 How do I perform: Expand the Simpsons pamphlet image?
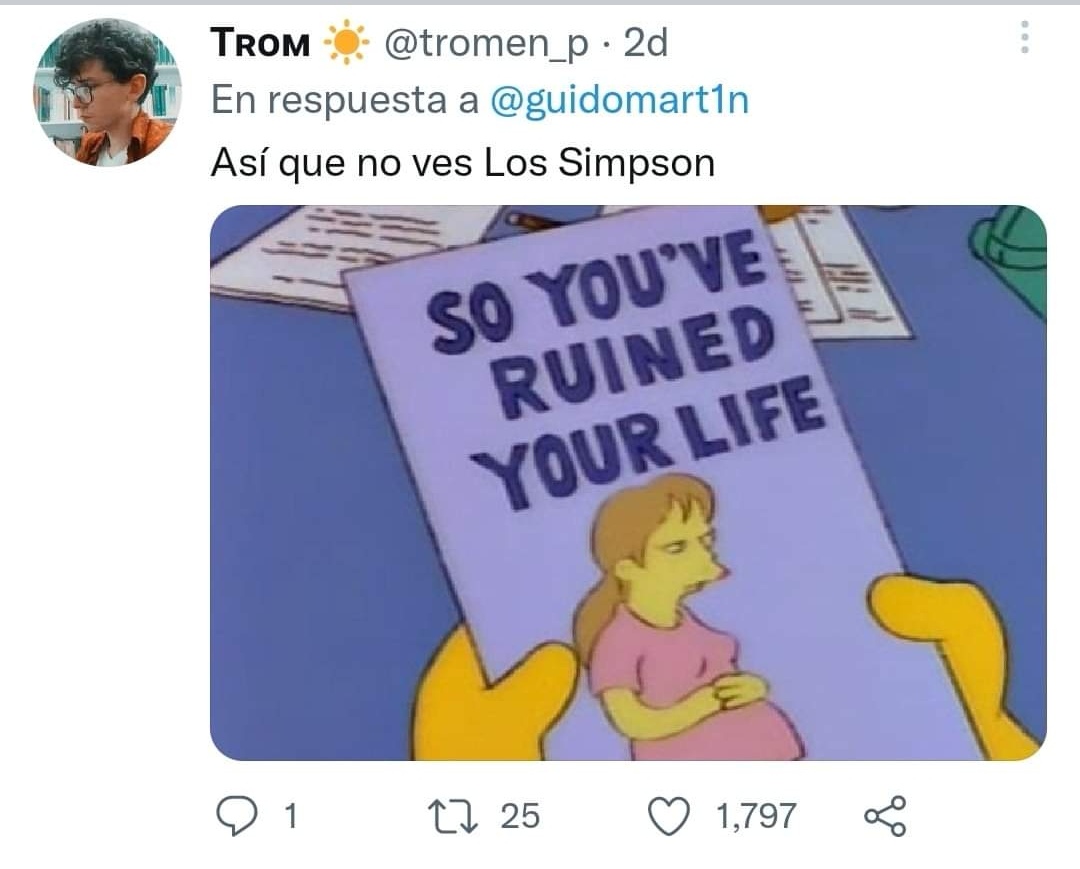pos(628,483)
